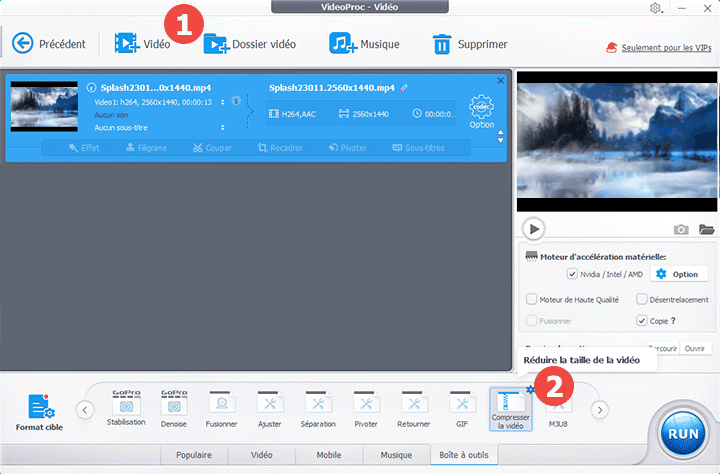Switch to the Vidéo tab
The width and height of the screenshot is (720, 474).
262,455
